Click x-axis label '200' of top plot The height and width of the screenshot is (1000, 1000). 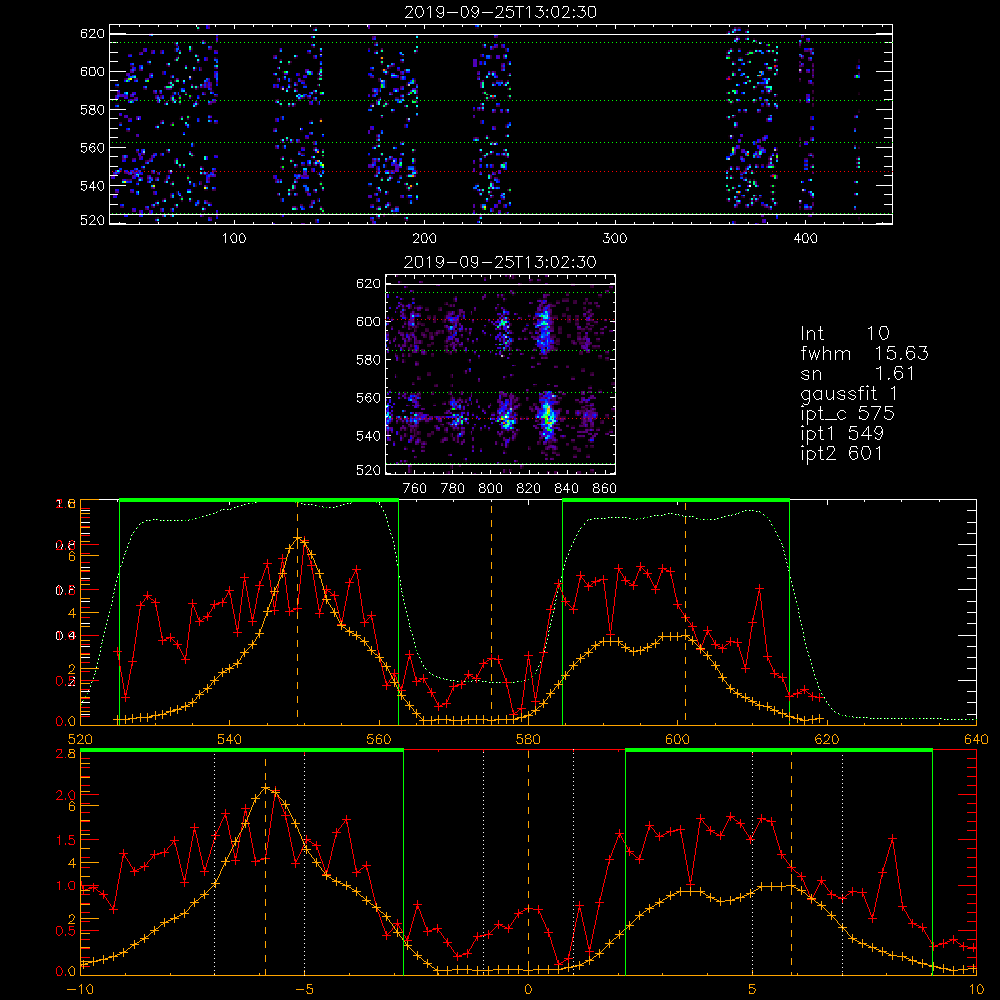(424, 239)
